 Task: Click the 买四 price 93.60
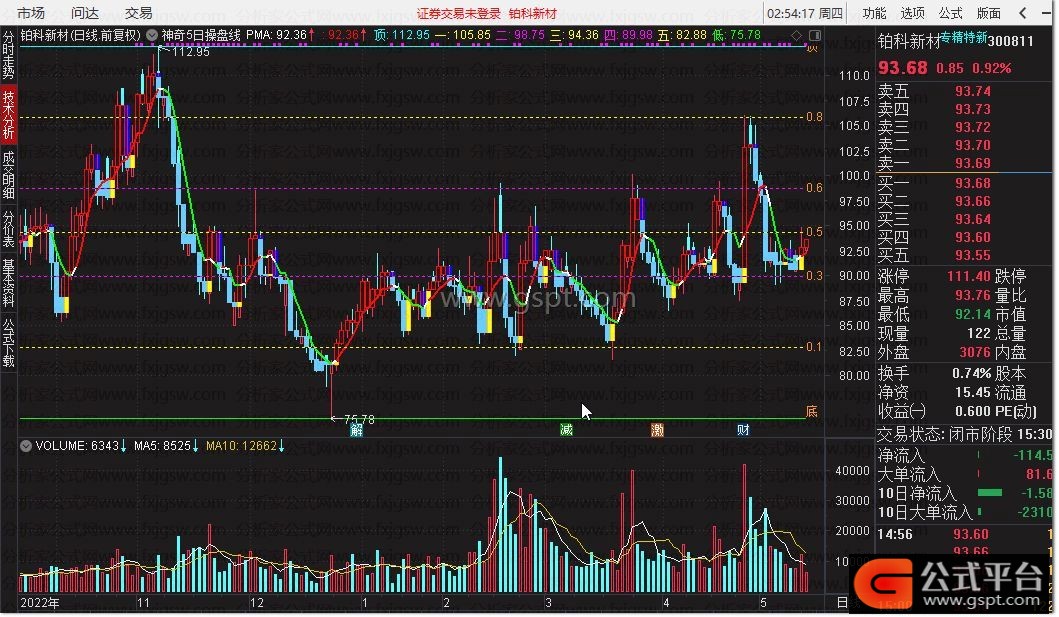point(973,237)
